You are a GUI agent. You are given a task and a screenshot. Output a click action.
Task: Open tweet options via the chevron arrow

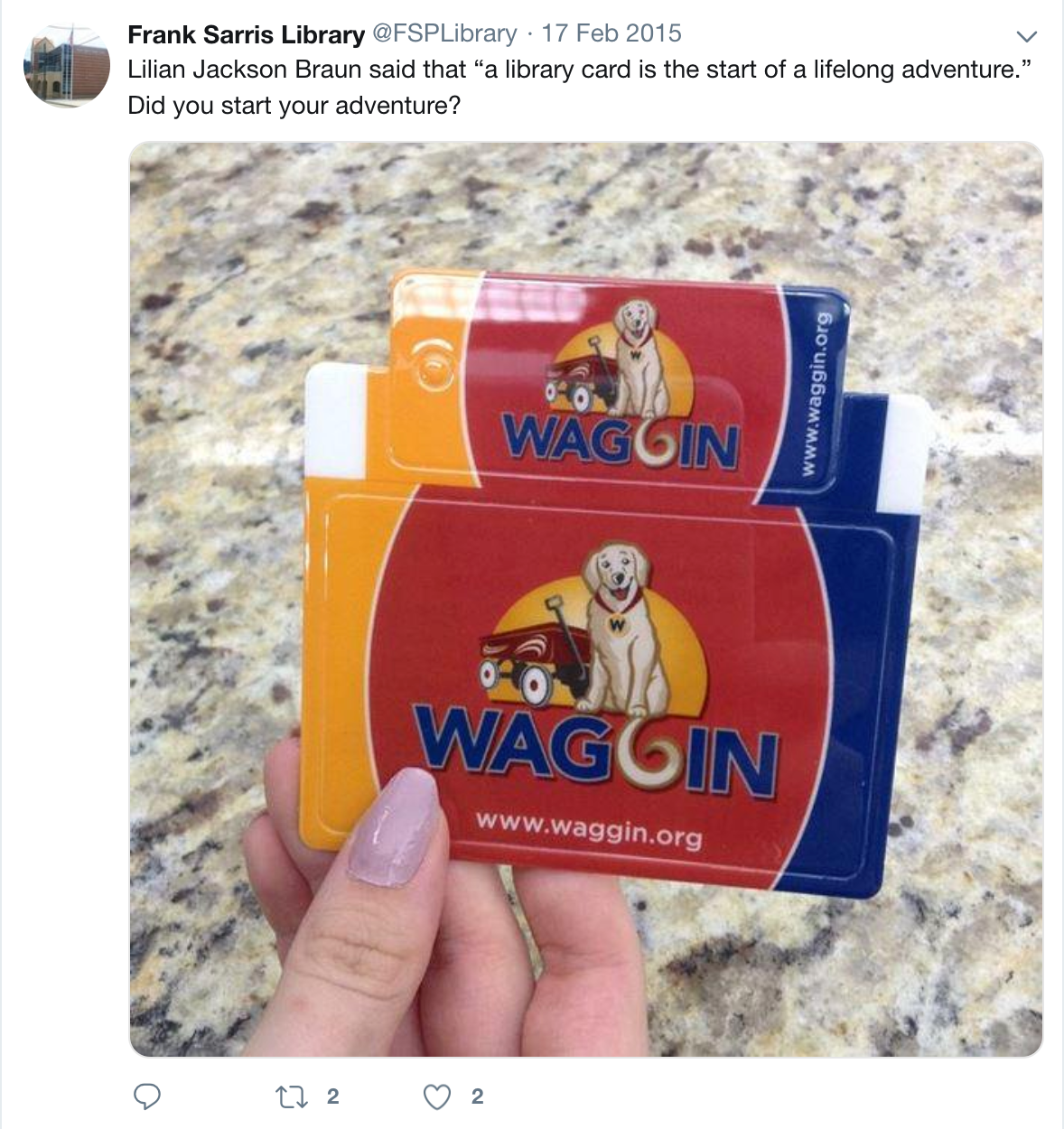point(1026,37)
